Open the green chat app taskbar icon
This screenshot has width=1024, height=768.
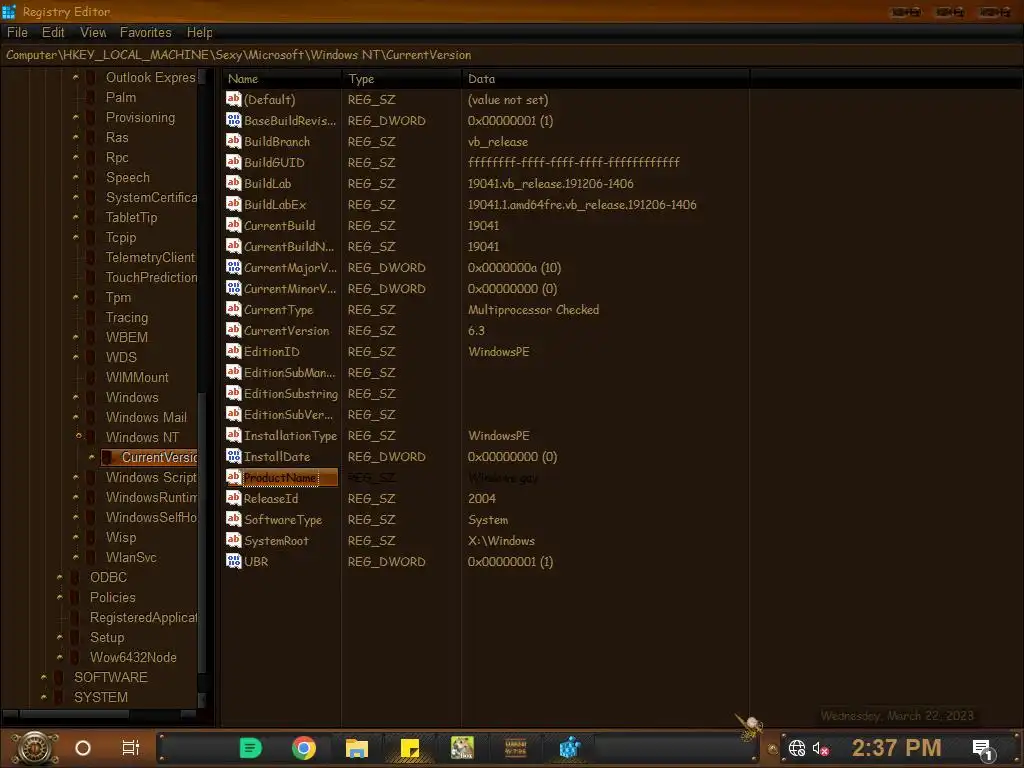point(250,748)
